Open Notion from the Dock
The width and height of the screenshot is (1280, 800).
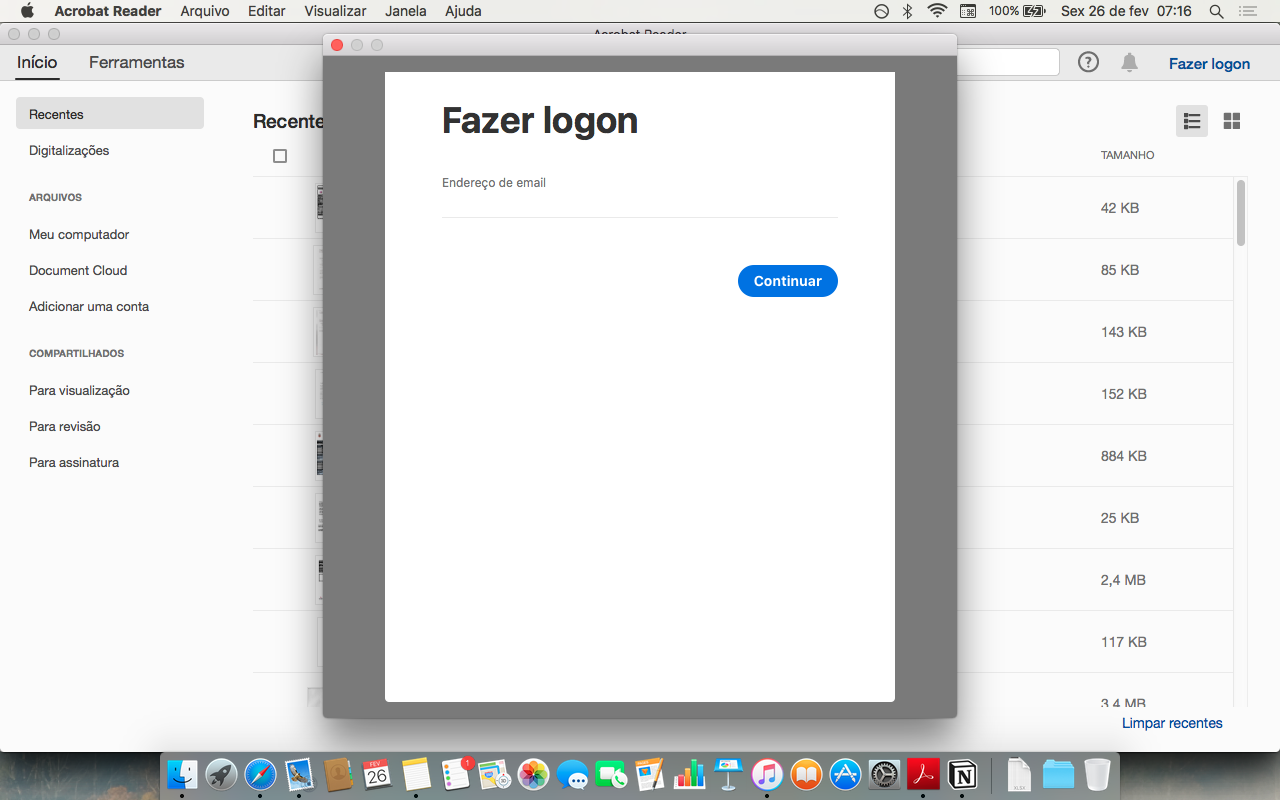point(961,773)
